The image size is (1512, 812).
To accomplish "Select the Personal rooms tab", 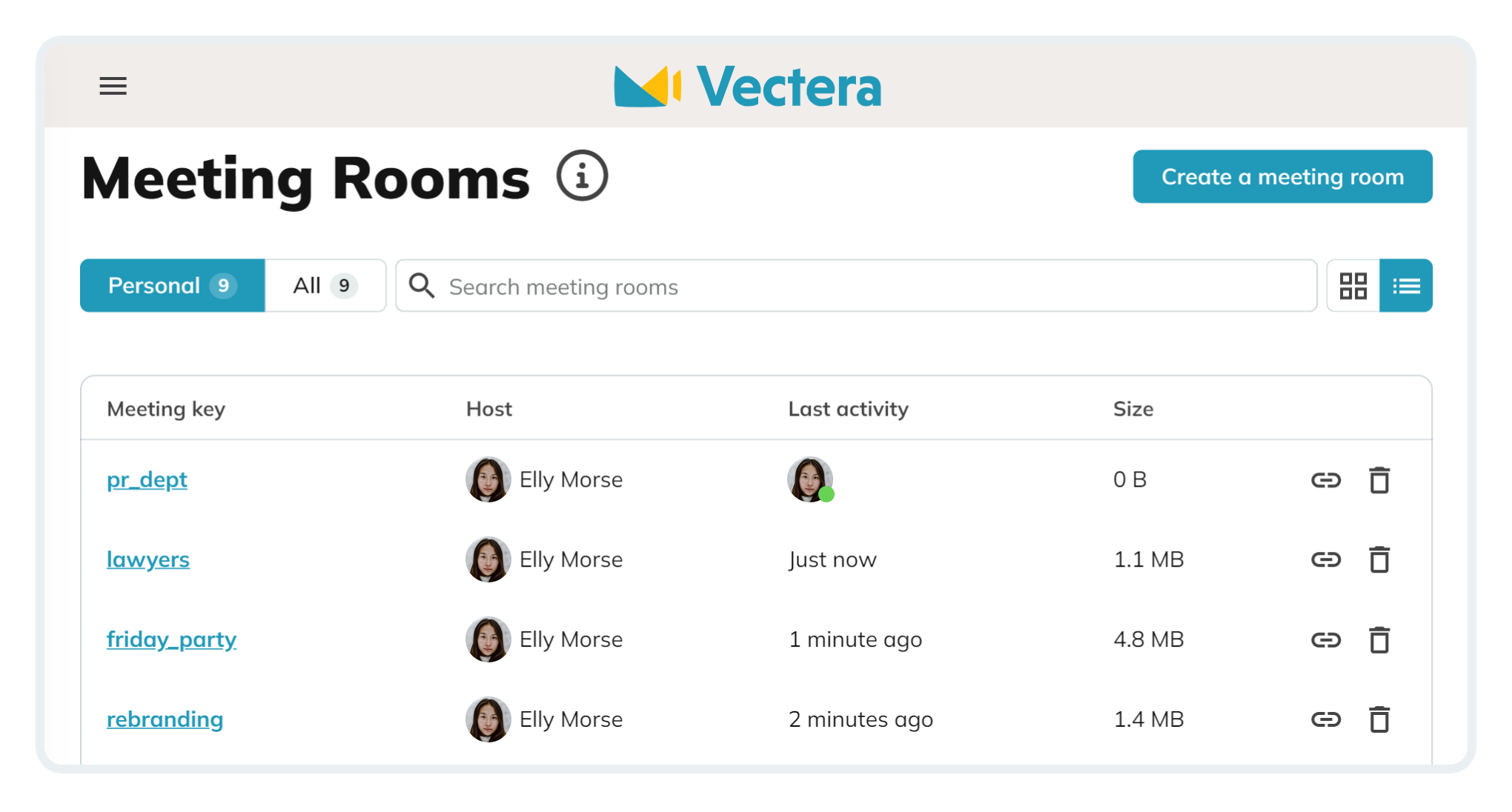I will [172, 286].
